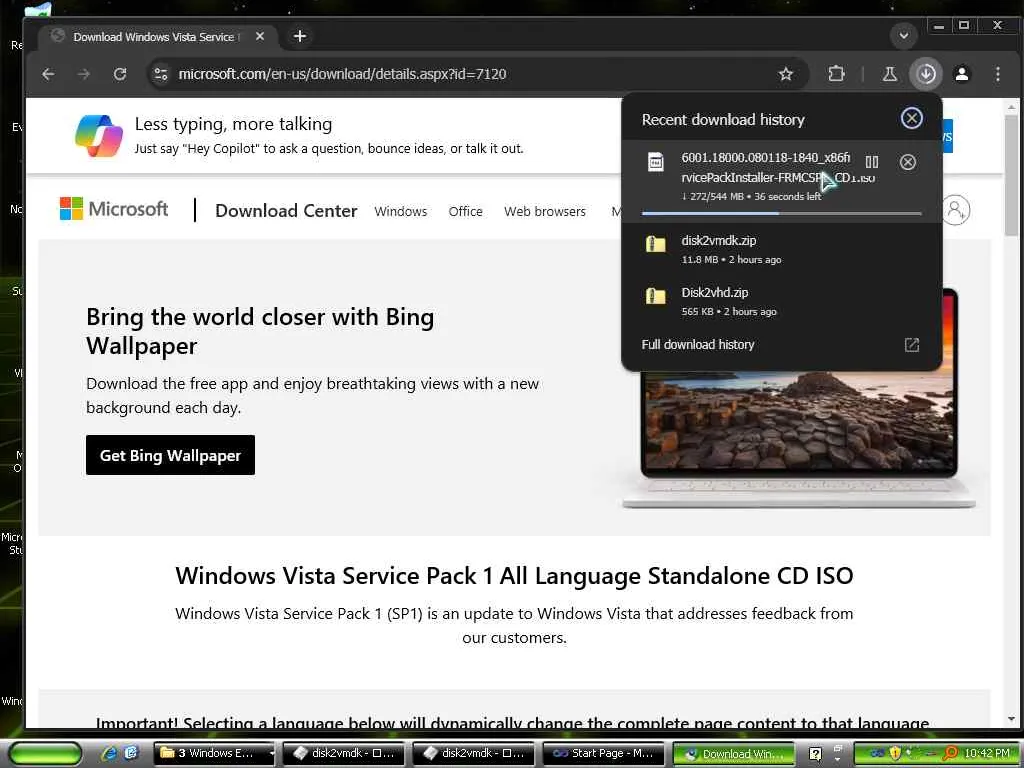Image resolution: width=1024 pixels, height=768 pixels.
Task: Open the Office nav menu item
Action: point(465,211)
